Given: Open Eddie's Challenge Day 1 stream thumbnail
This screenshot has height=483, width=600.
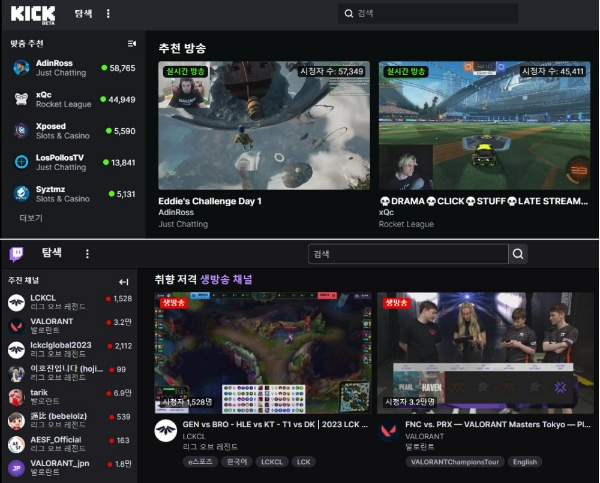Looking at the screenshot, I should point(264,125).
